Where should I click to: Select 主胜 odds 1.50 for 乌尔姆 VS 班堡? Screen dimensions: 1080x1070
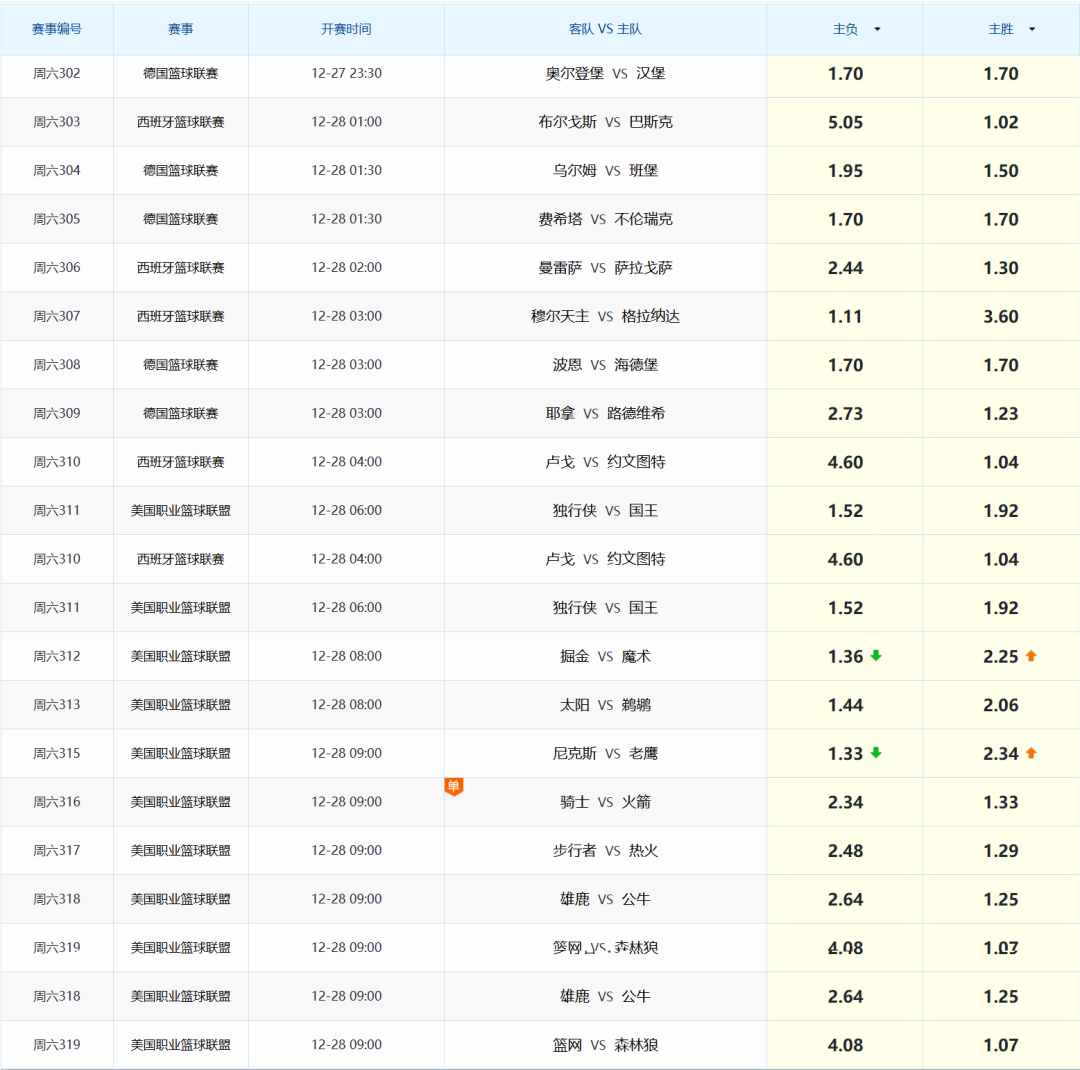[1001, 171]
